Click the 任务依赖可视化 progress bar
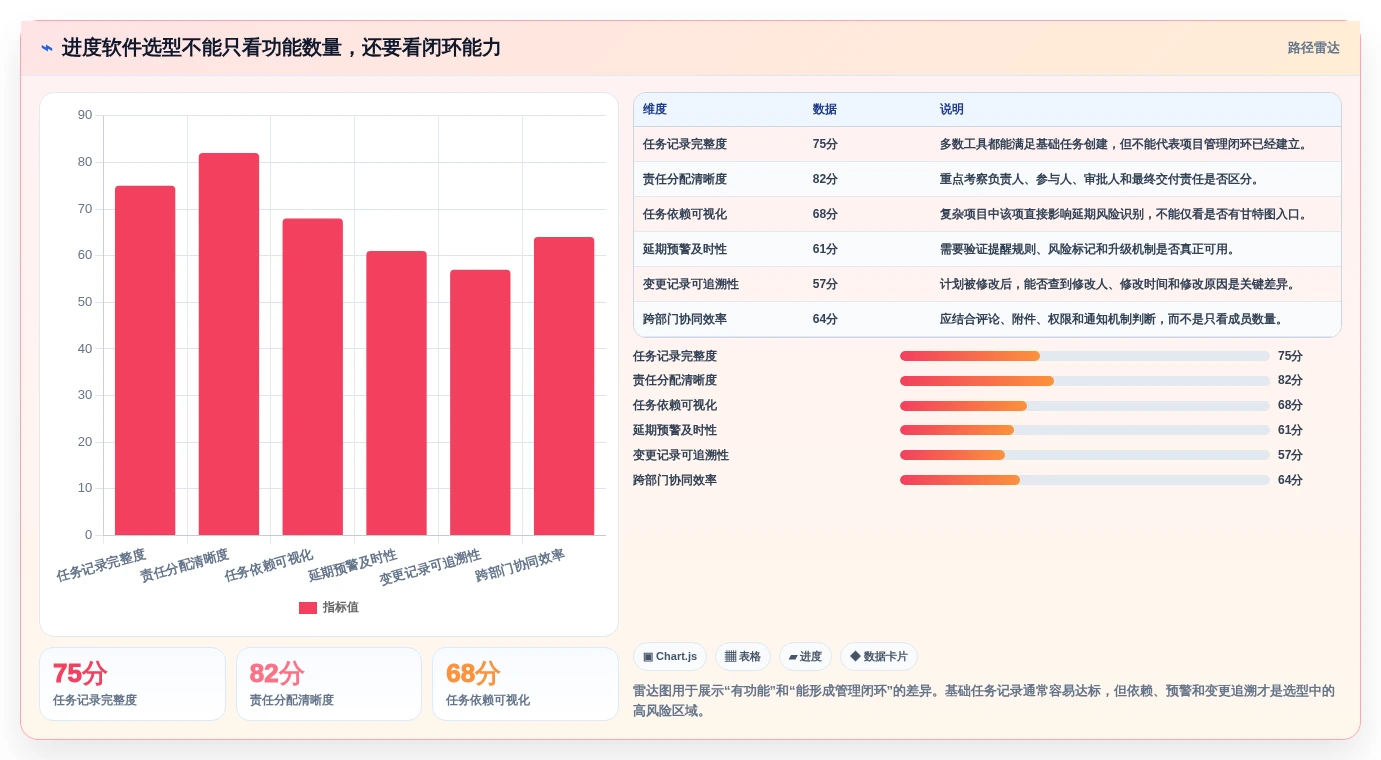Screen dimensions: 1381x760 (x=1085, y=405)
